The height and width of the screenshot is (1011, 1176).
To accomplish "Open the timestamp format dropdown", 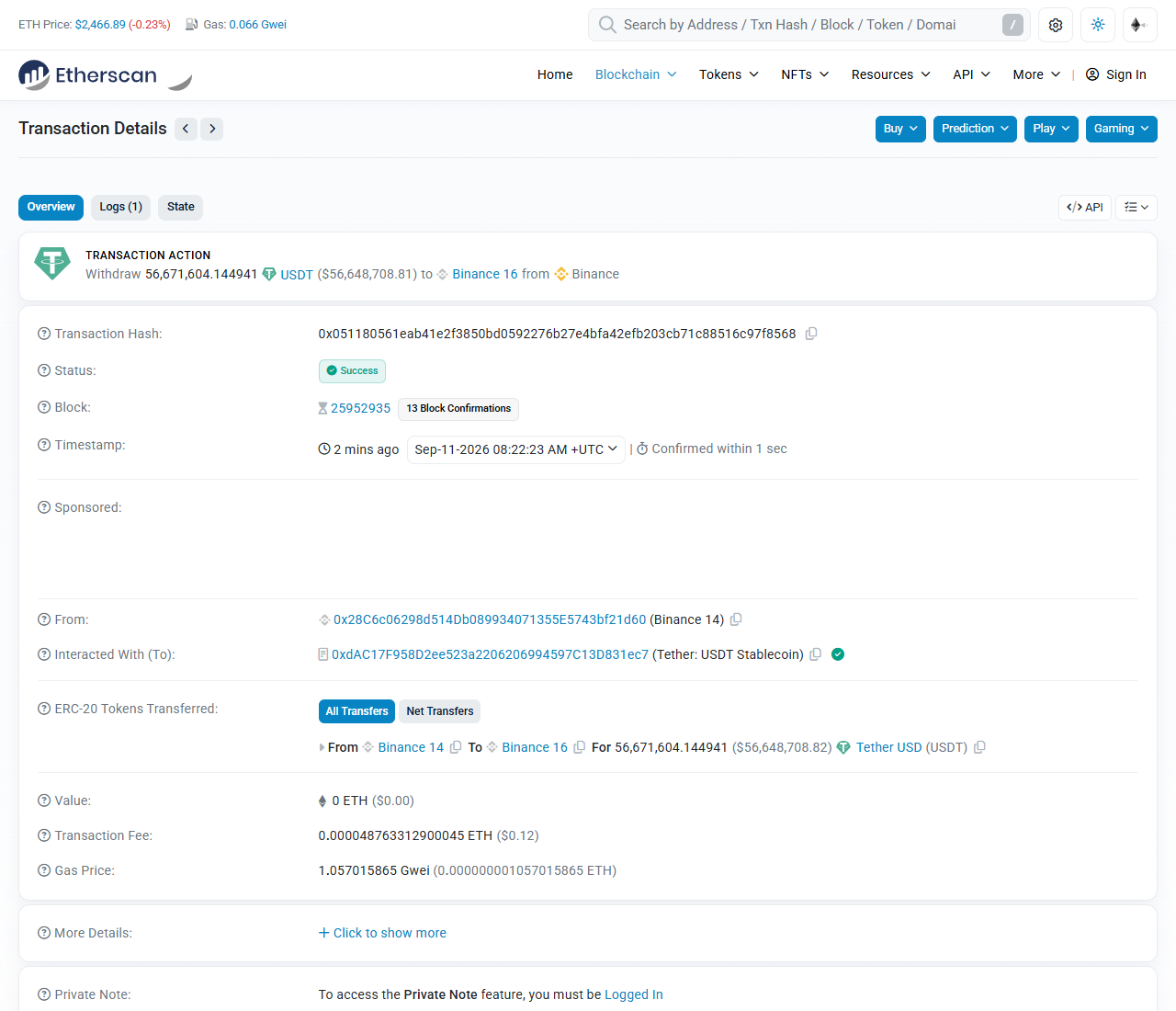I will [516, 449].
